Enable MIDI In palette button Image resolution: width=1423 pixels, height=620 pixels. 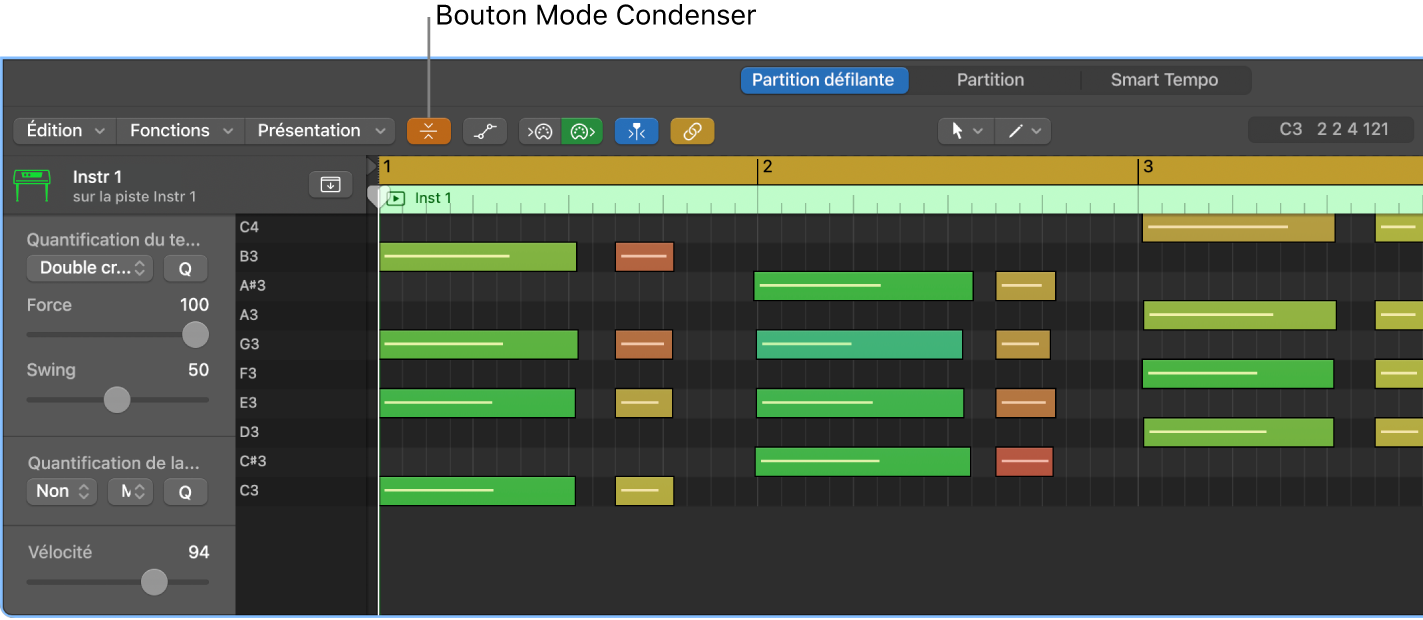click(x=540, y=131)
